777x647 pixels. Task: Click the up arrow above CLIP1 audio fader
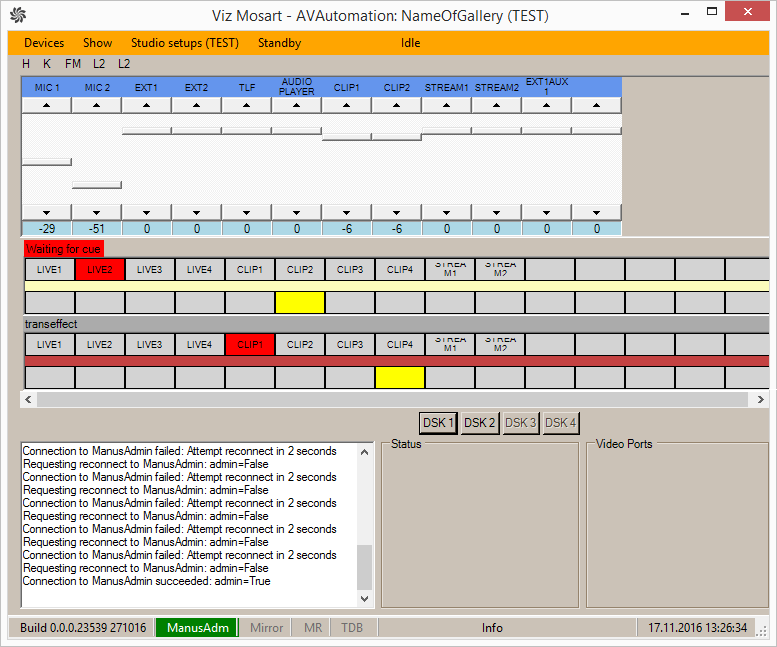click(x=347, y=105)
